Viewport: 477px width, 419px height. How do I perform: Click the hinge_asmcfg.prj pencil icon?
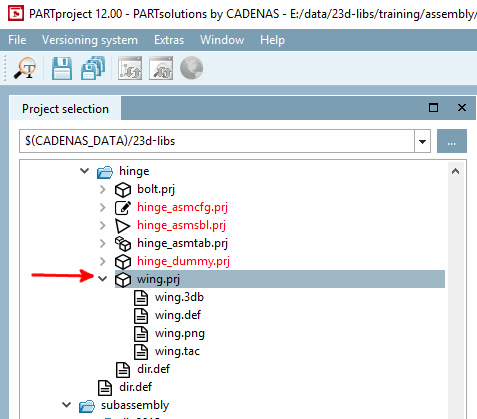(x=123, y=207)
